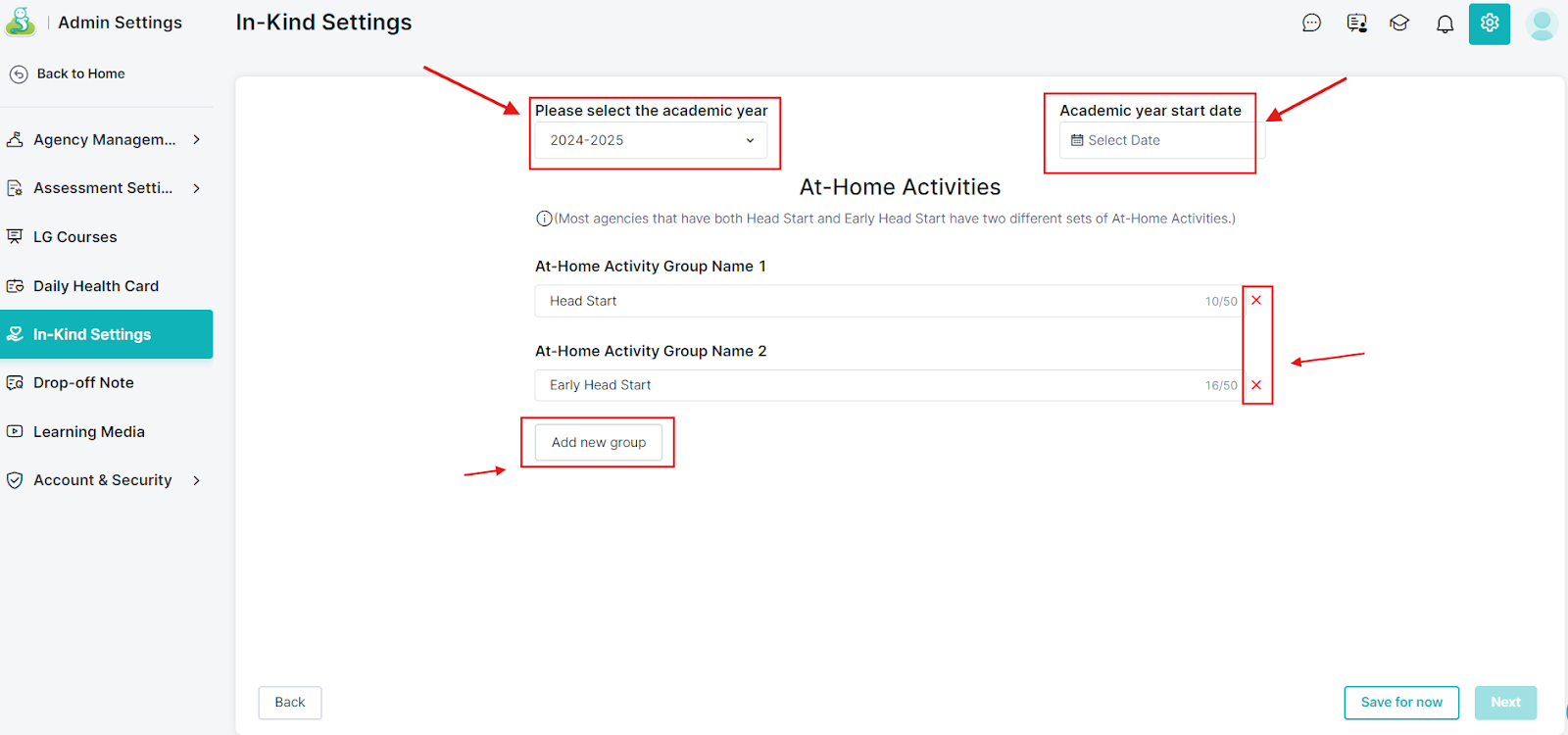This screenshot has width=1568, height=735.
Task: Expand Account & Security section
Action: [x=197, y=480]
